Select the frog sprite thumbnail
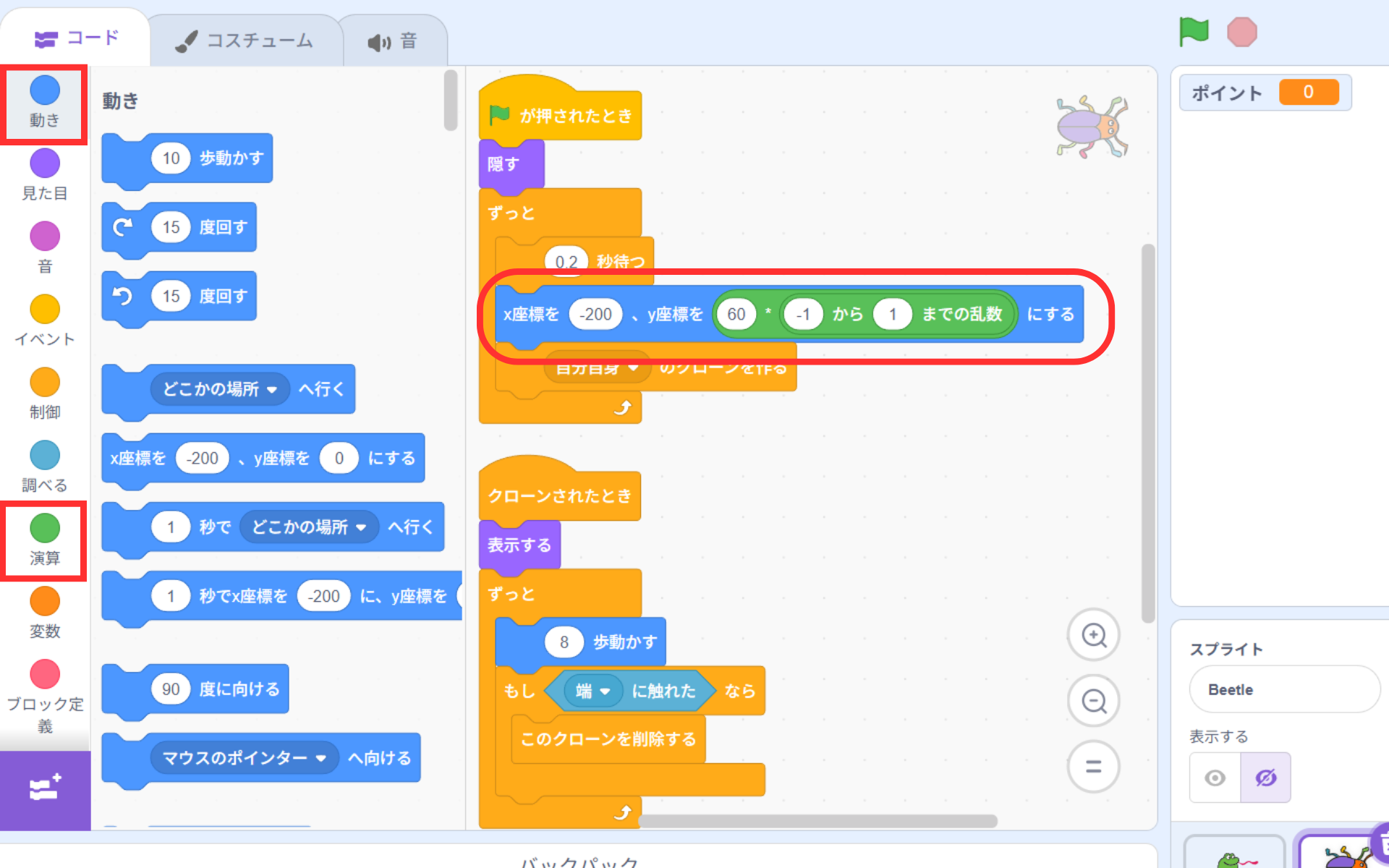 click(x=1234, y=854)
